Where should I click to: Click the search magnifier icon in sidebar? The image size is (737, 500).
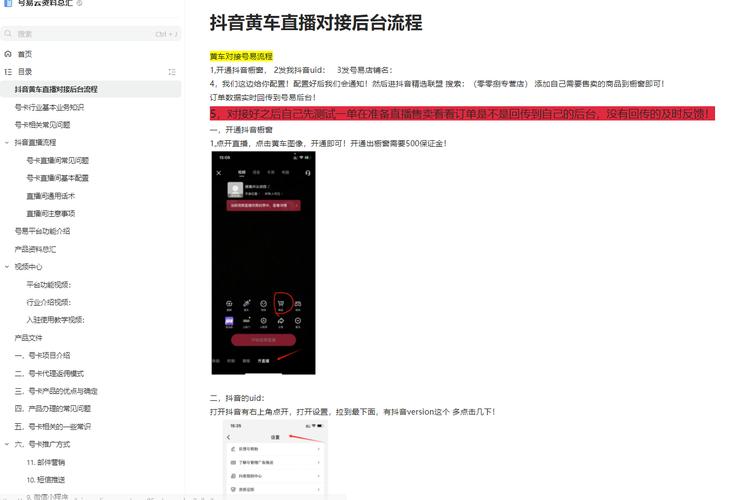tap(8, 34)
